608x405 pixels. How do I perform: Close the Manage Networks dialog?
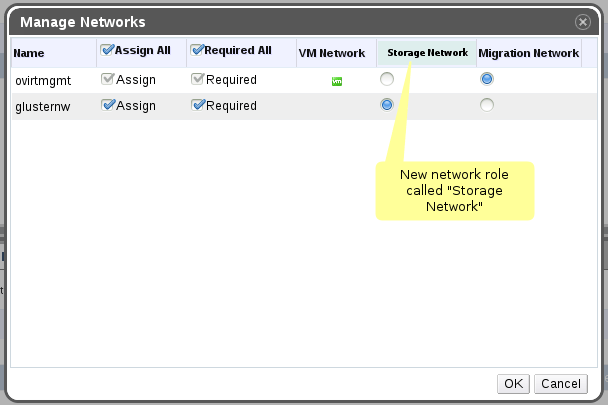tap(583, 21)
